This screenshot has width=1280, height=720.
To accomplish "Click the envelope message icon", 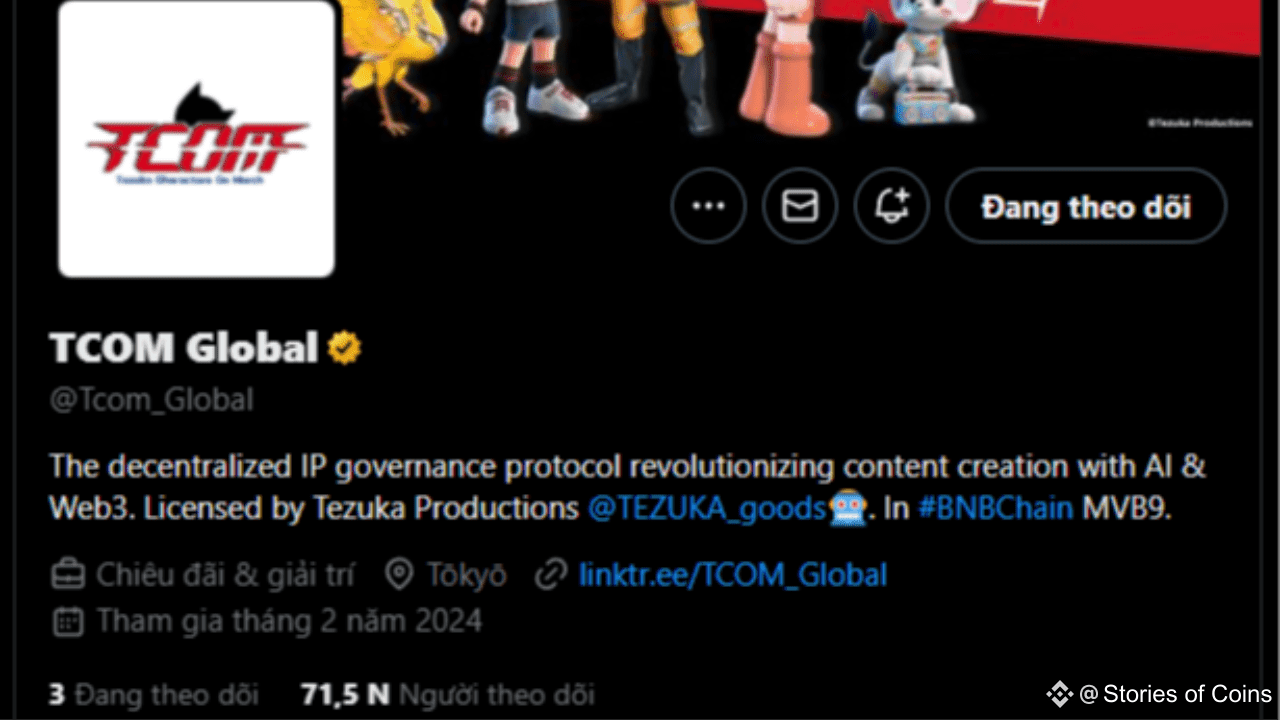I will (x=799, y=206).
